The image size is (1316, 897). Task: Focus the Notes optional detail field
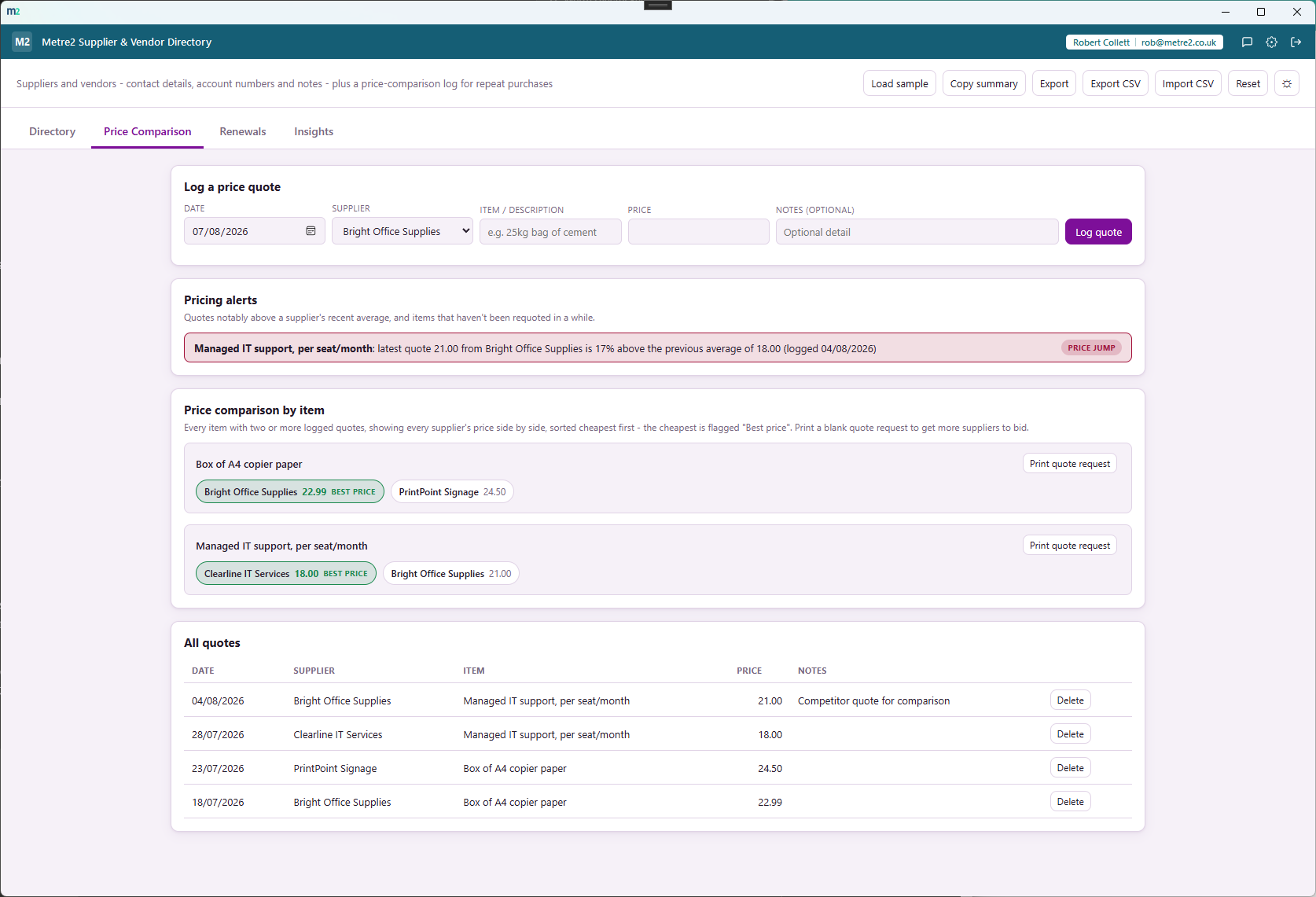click(x=917, y=232)
